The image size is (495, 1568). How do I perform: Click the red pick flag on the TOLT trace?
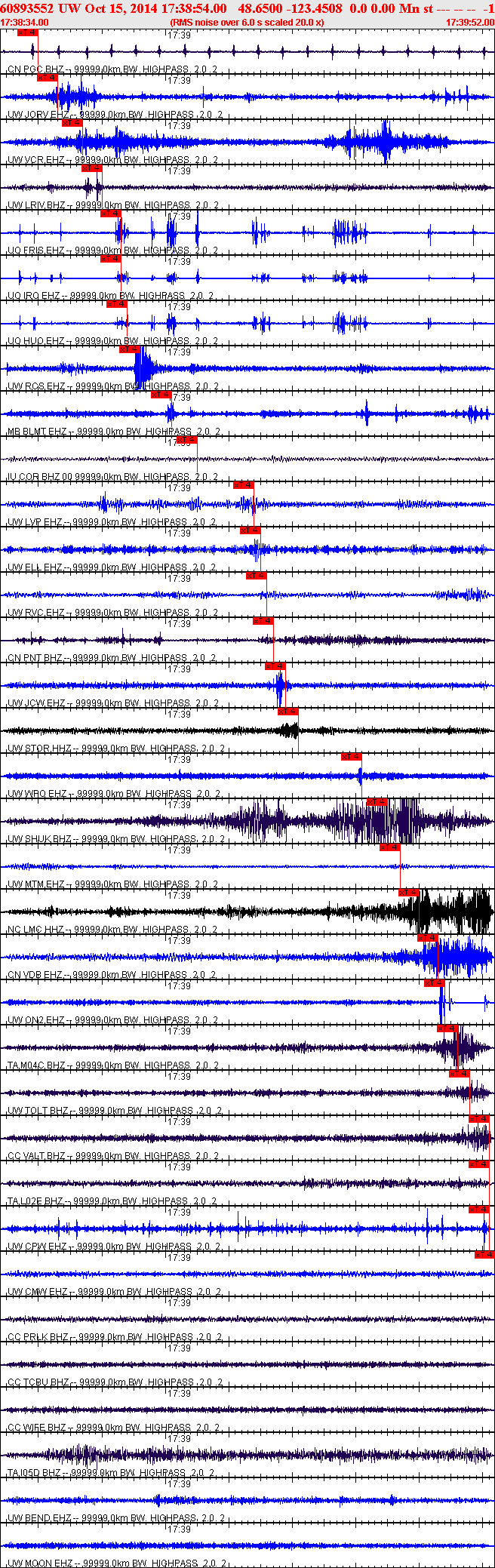pos(460,1074)
